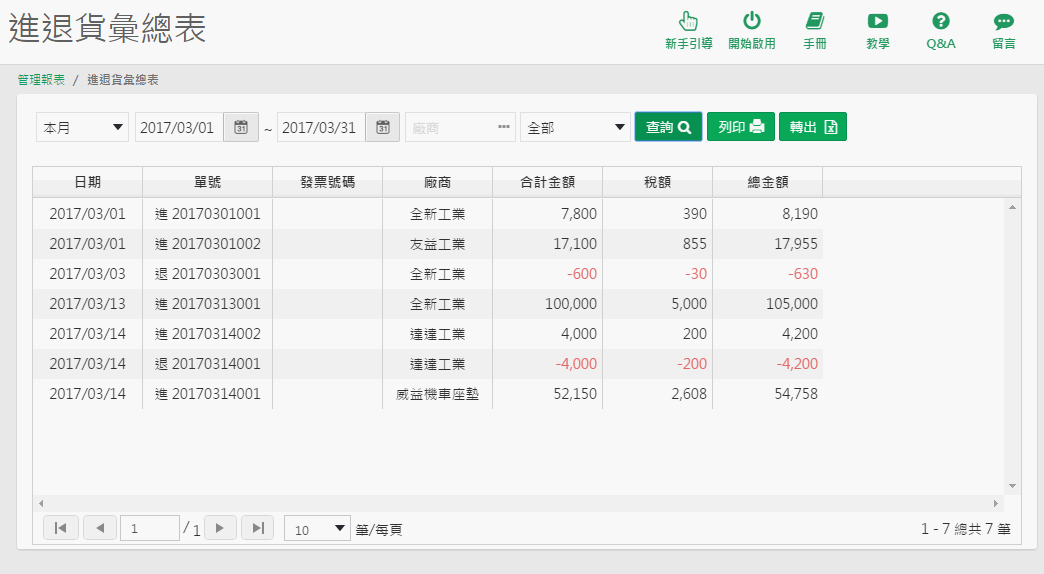Viewport: 1044px width, 574px height.
Task: Click total amount 105,000
Action: coord(792,304)
